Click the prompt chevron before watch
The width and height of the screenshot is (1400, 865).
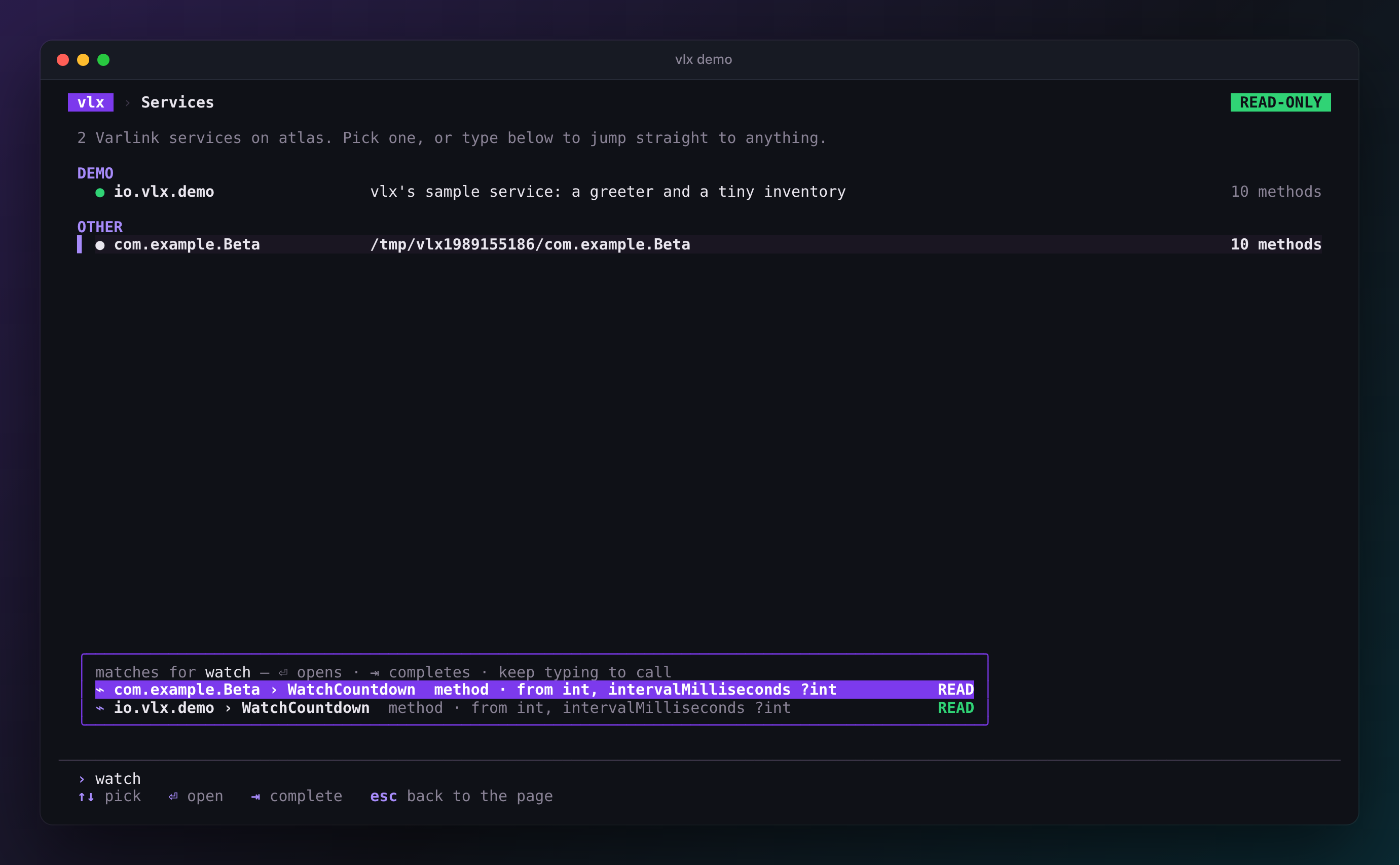[82, 779]
